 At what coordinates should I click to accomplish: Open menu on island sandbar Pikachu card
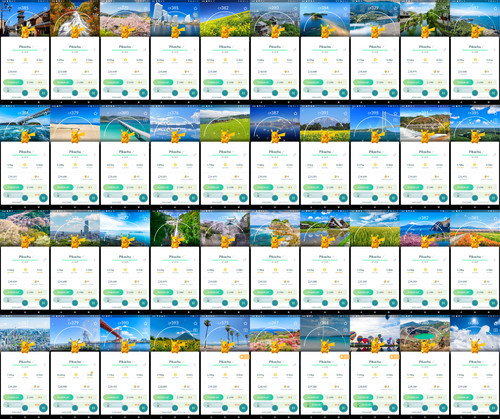343,93
